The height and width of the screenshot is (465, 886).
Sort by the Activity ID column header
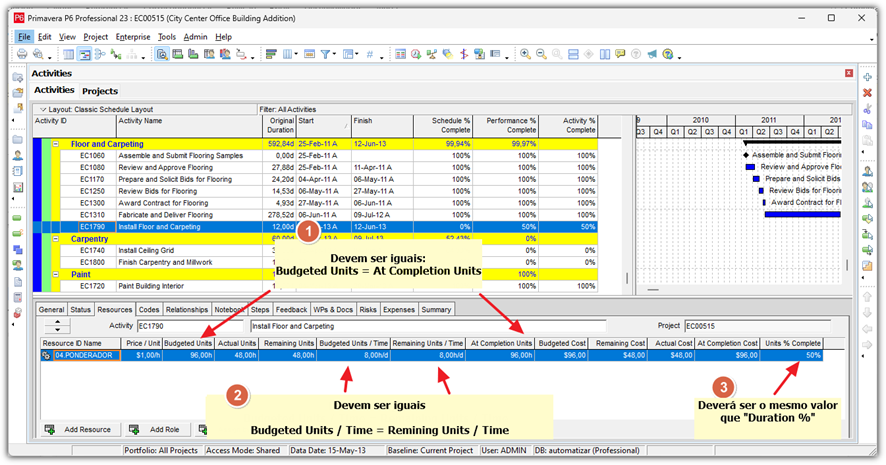75,127
